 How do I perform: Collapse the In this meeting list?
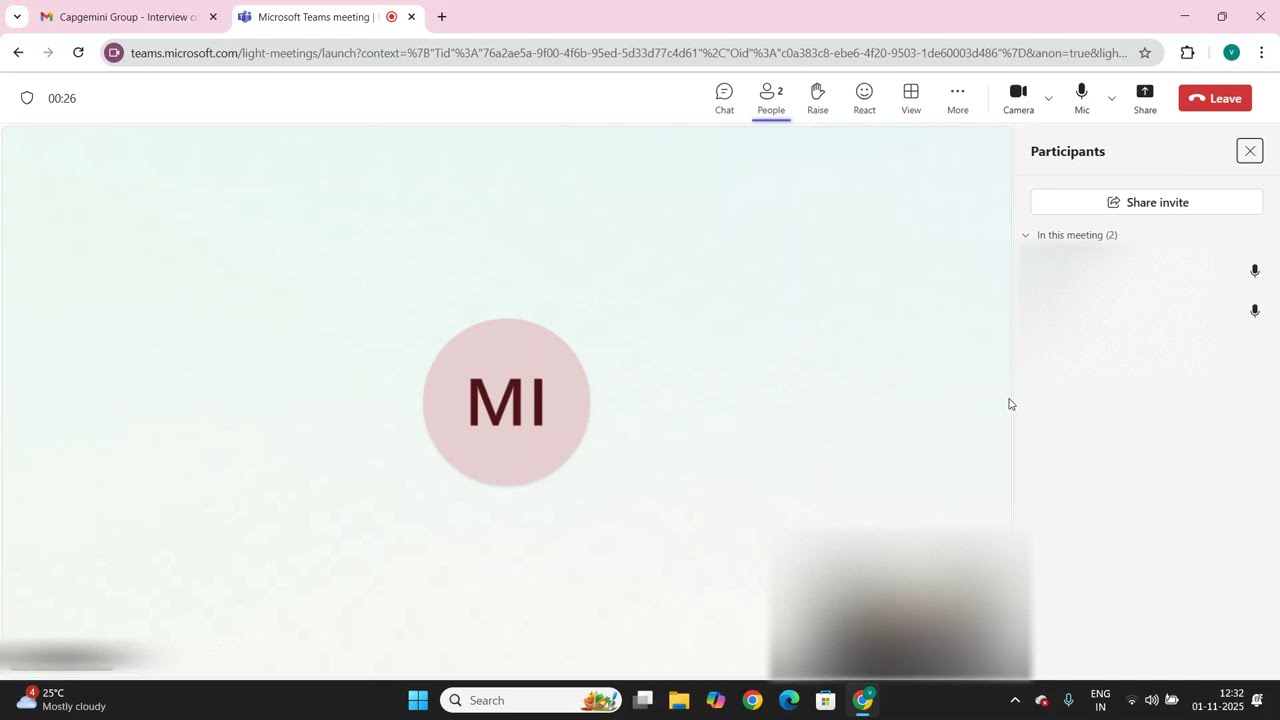click(x=1025, y=235)
